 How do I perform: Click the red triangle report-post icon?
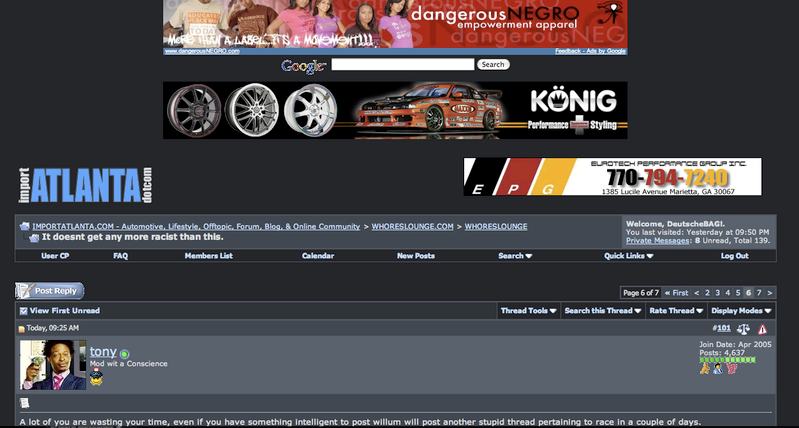(762, 329)
